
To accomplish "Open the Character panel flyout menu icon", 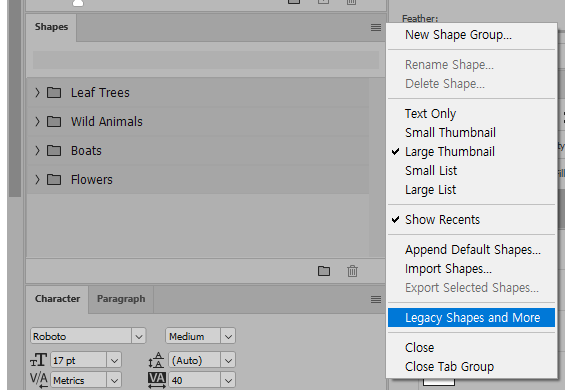I will [x=376, y=300].
